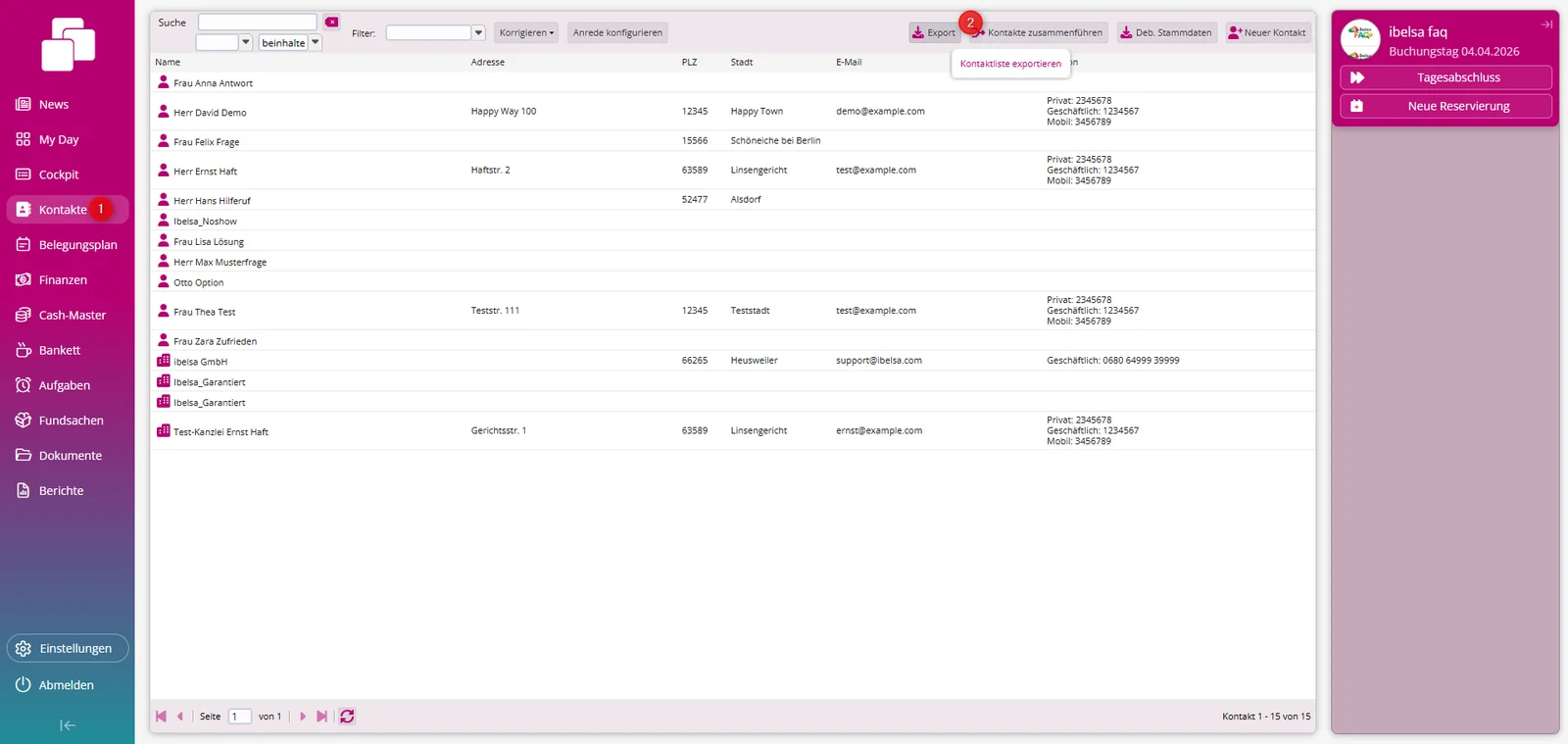
Task: Click the Cash-Master coins icon
Action: [x=24, y=315]
